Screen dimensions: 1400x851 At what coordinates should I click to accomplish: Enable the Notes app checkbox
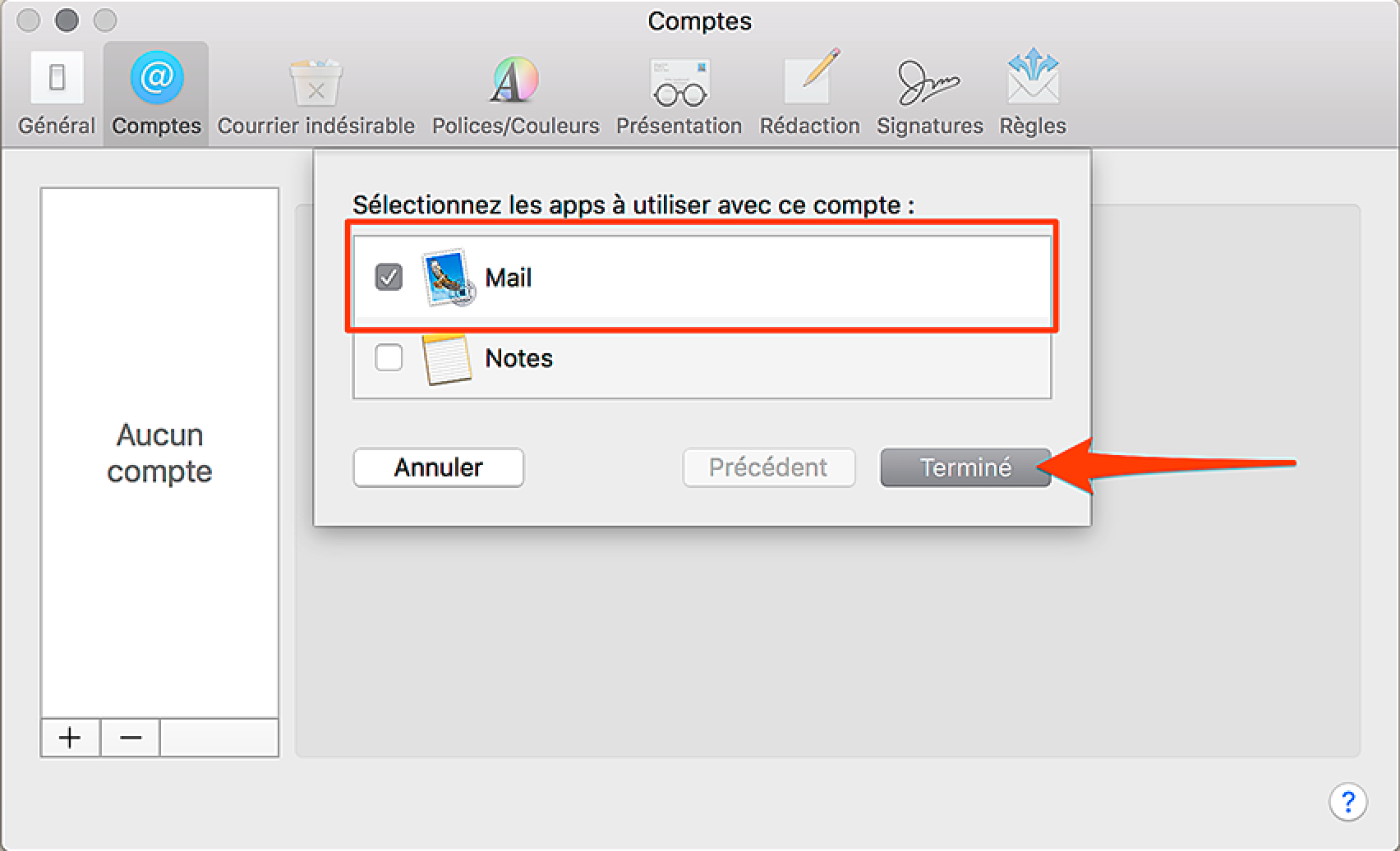tap(389, 357)
